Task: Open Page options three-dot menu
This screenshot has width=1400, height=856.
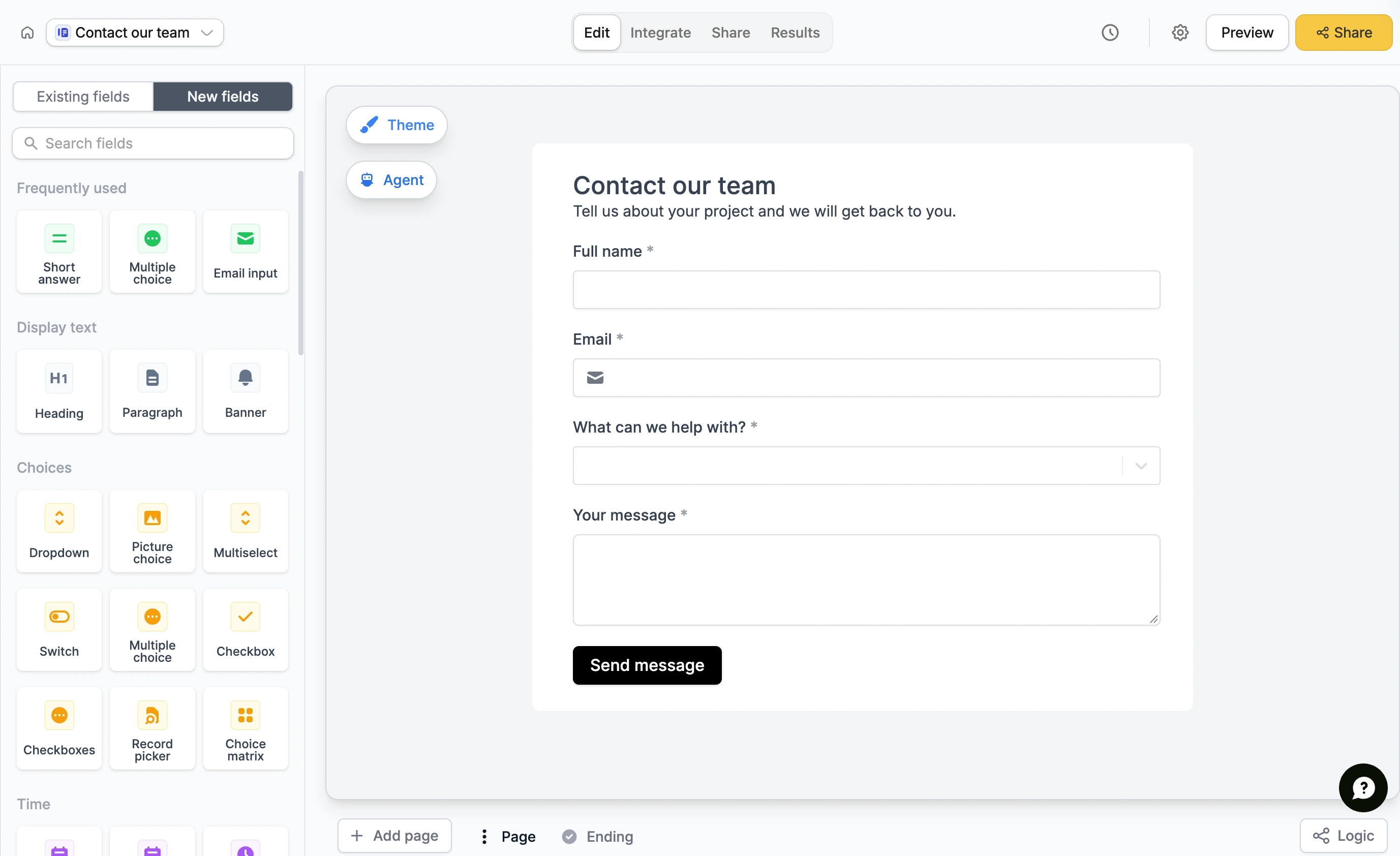Action: pyautogui.click(x=484, y=836)
